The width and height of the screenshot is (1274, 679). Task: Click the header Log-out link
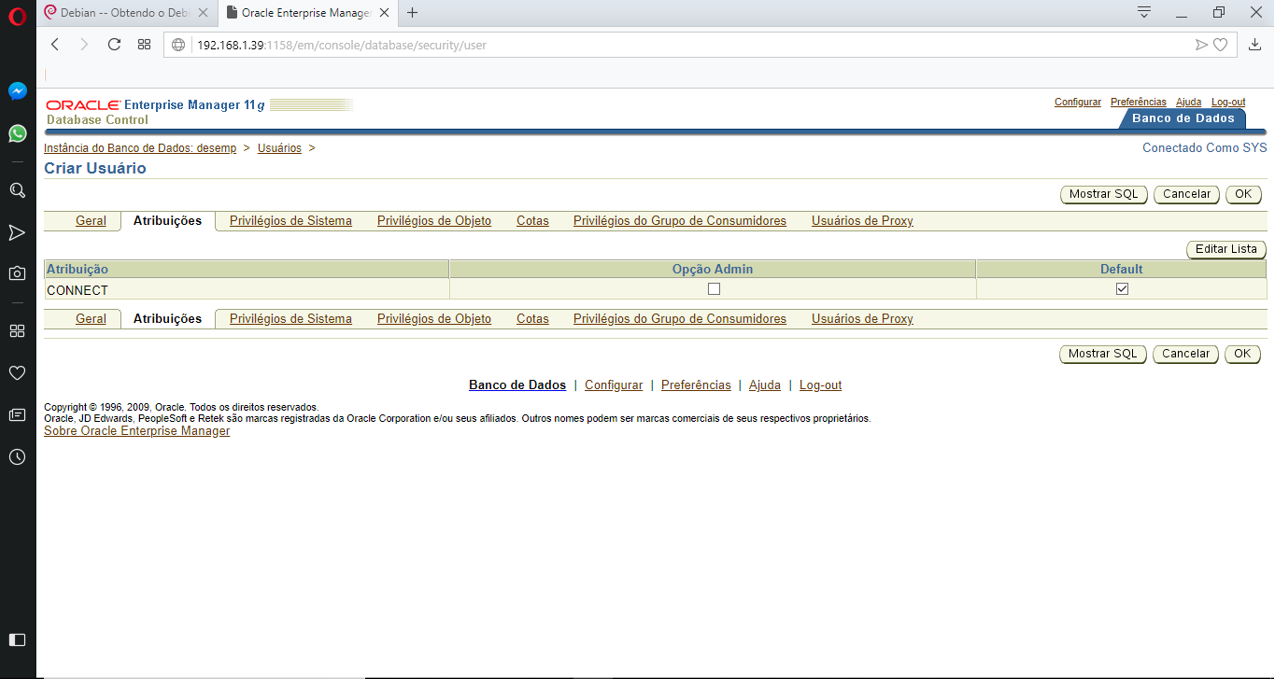(x=1228, y=102)
